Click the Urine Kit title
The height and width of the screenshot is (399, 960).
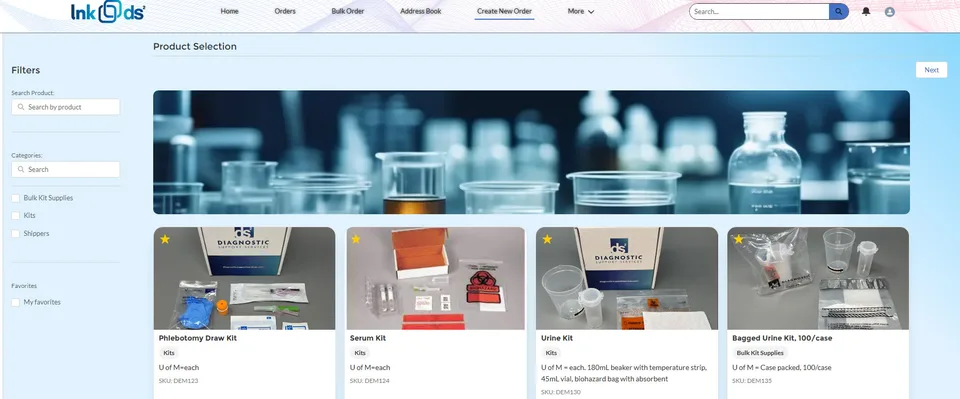point(557,338)
